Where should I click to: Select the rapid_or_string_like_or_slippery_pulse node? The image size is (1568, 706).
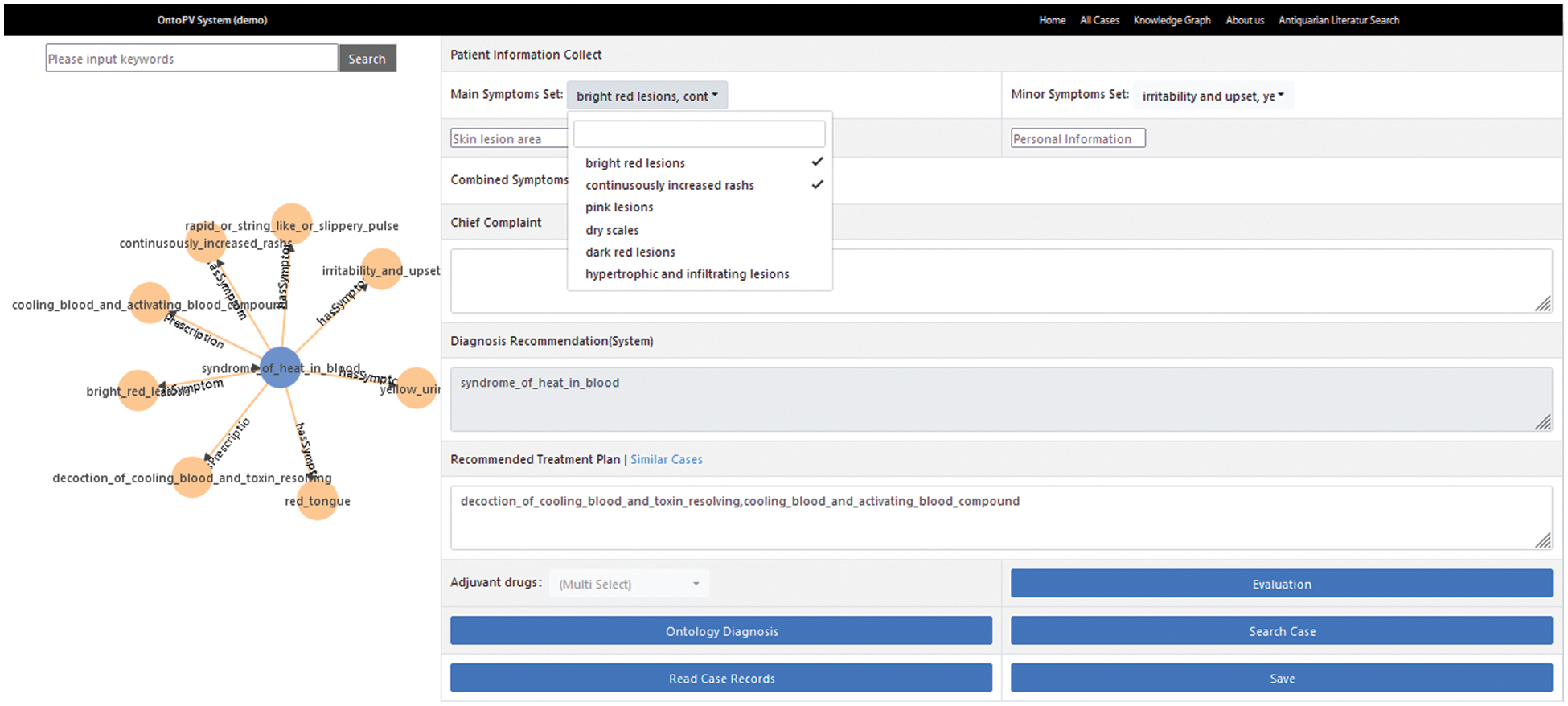click(292, 224)
